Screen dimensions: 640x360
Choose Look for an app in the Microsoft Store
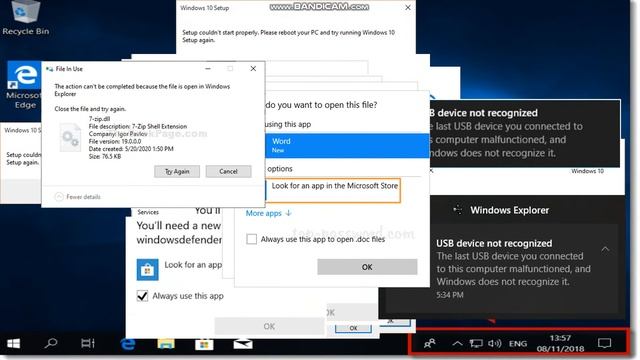tap(333, 190)
